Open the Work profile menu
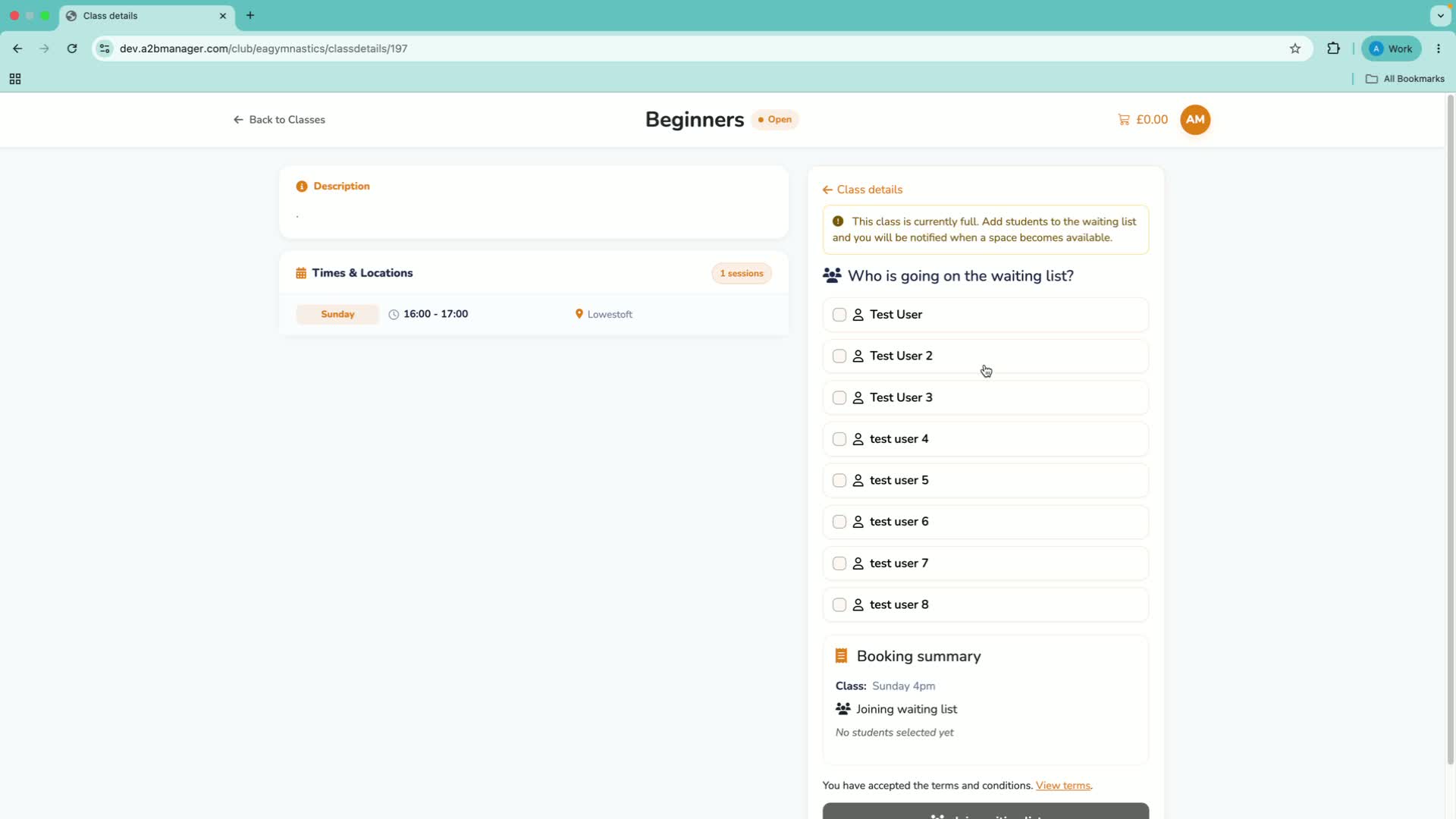 pyautogui.click(x=1392, y=49)
